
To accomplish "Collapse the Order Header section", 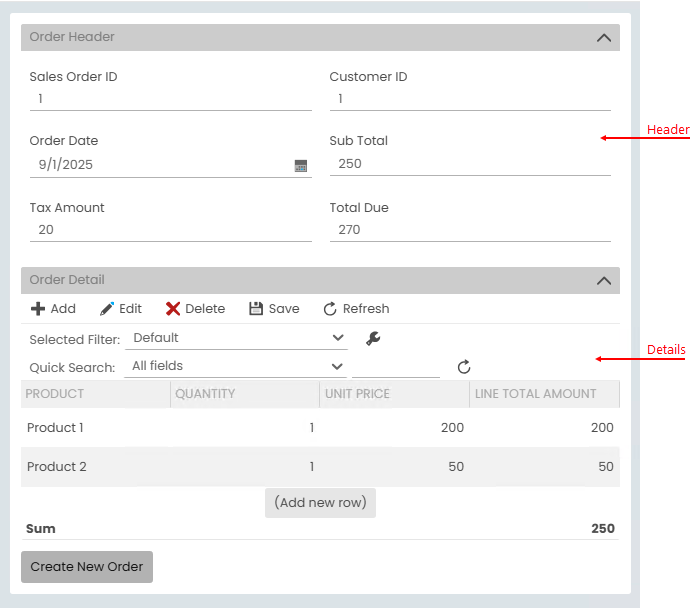I will coord(603,38).
